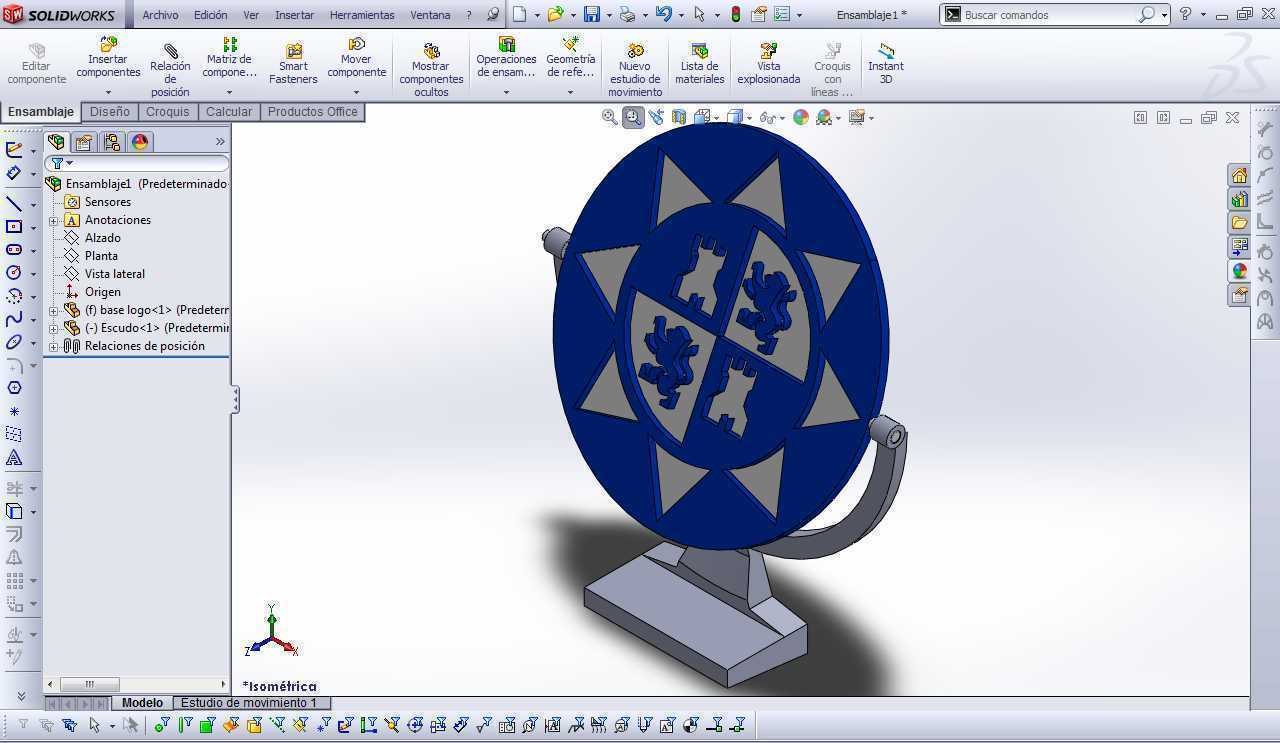Open the File Explorer folder icon in task pane
Image resolution: width=1280 pixels, height=743 pixels.
click(1239, 223)
